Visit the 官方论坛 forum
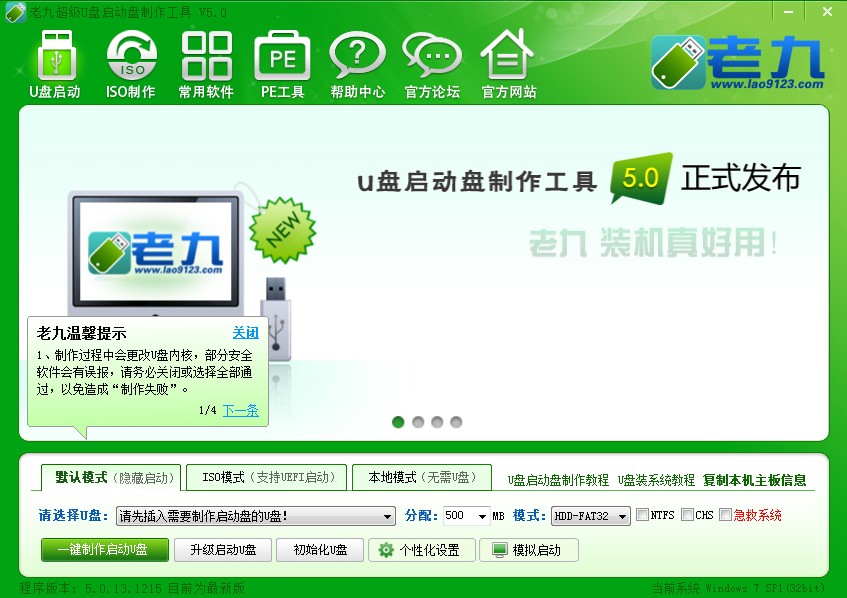847x598 pixels. point(432,63)
